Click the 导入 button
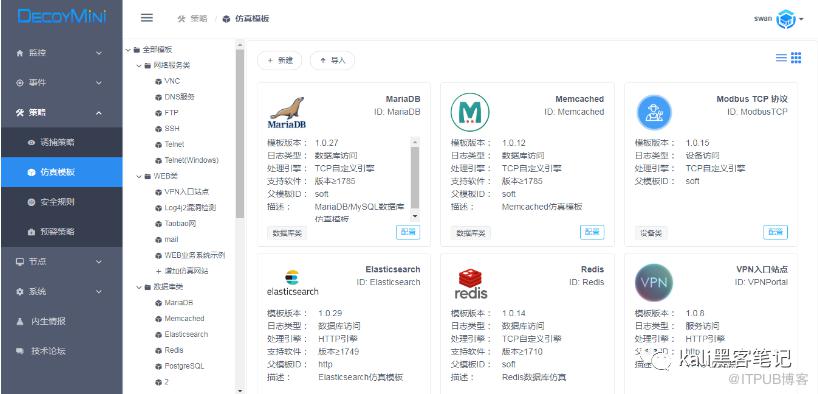This screenshot has width=818, height=394. (332, 61)
